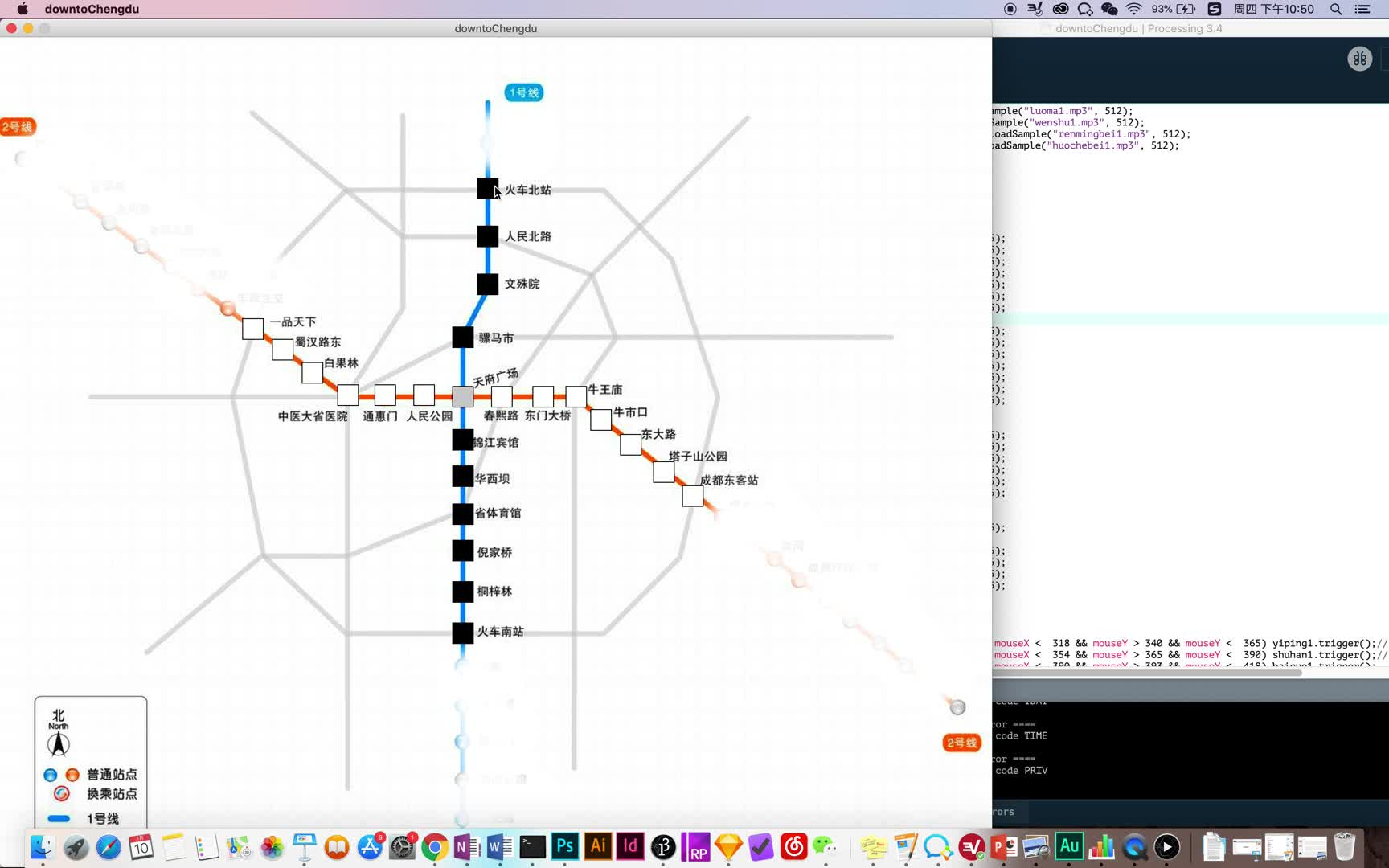
Task: Click the 桐梓林 station square
Action: (x=462, y=592)
